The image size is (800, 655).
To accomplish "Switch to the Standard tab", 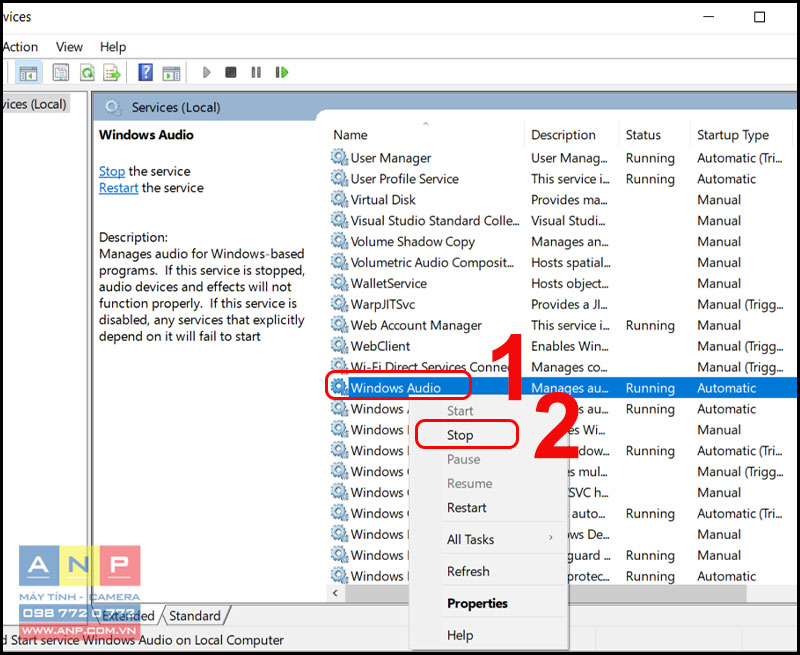I will click(x=195, y=616).
